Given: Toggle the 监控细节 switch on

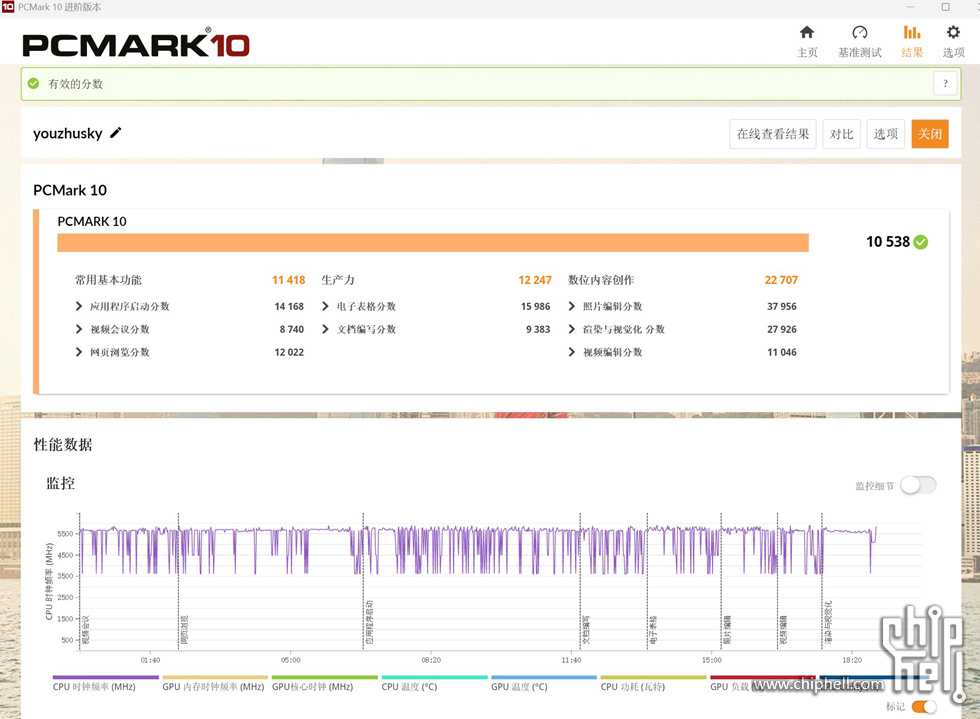Looking at the screenshot, I should coord(918,485).
